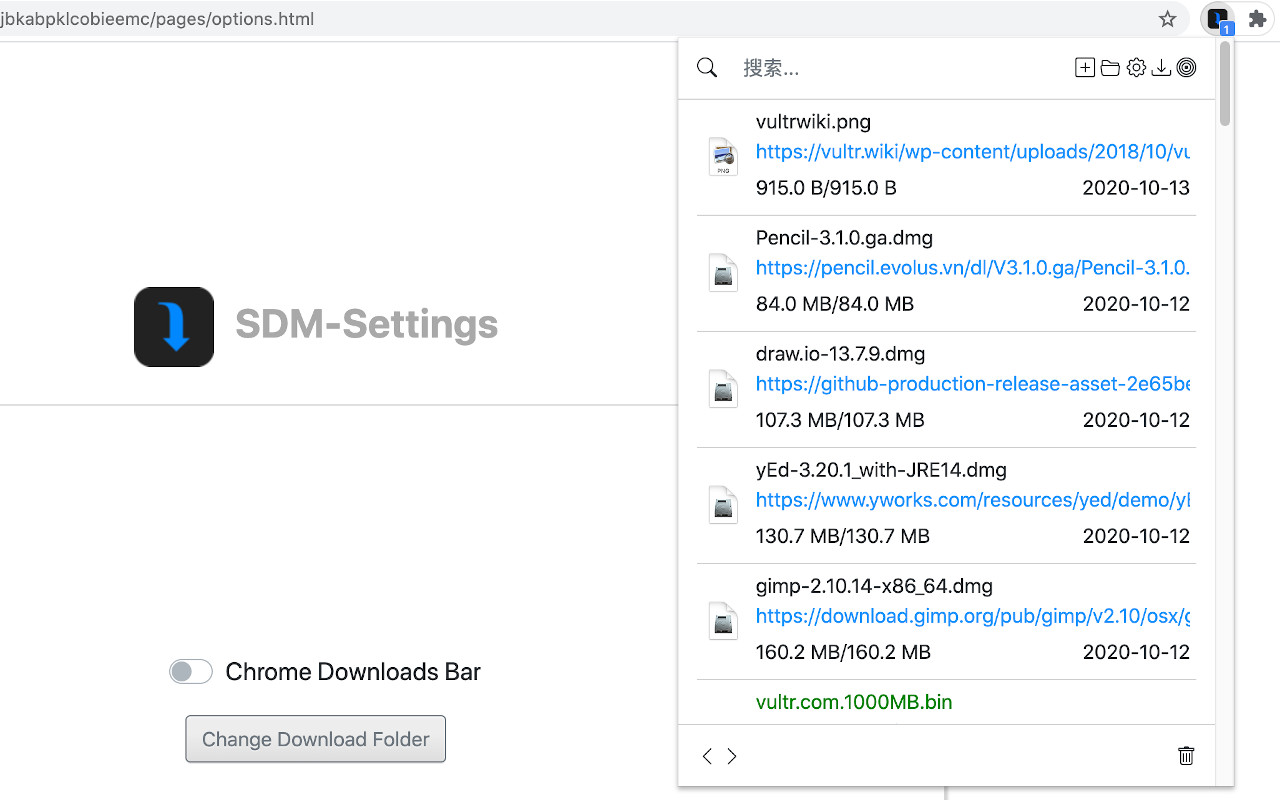Image resolution: width=1280 pixels, height=800 pixels.
Task: Select the vultrwiki.png file name
Action: [813, 122]
